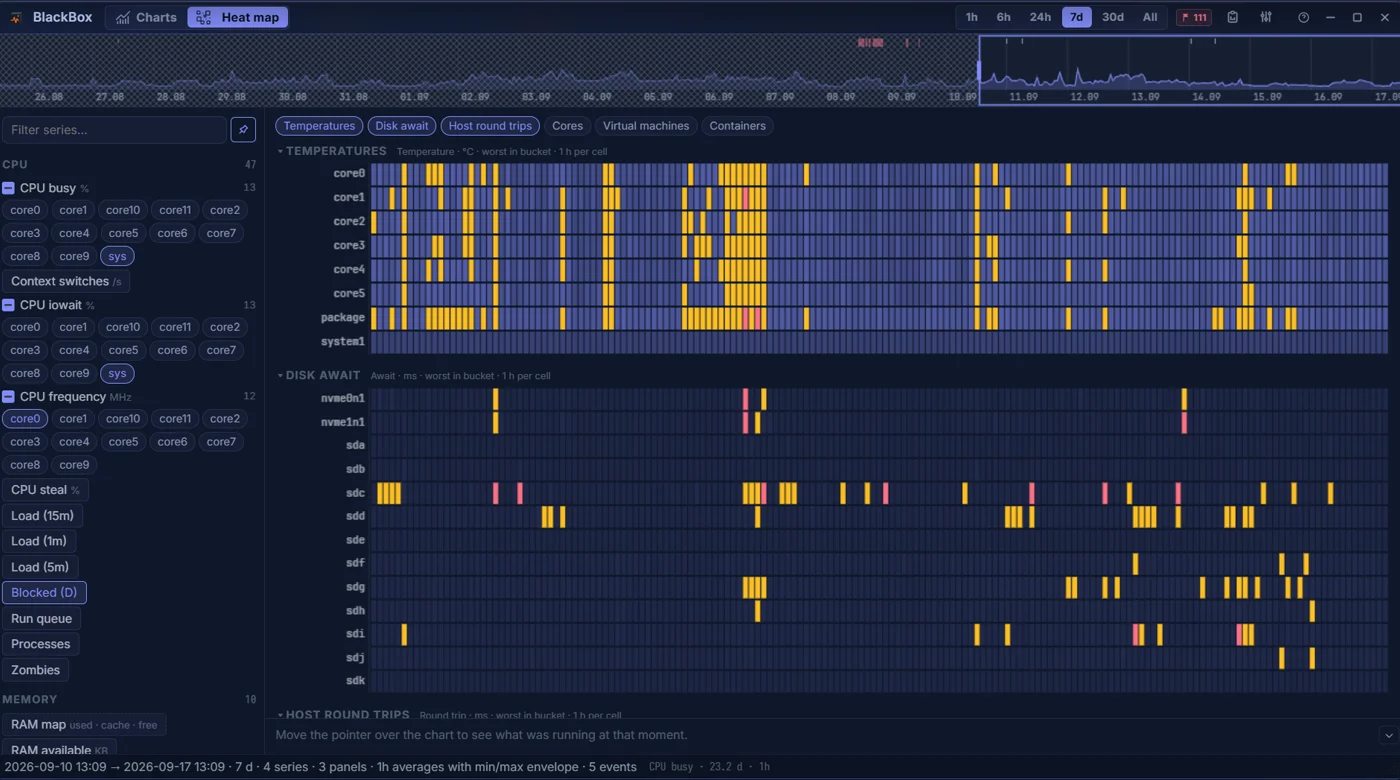This screenshot has width=1400, height=780.
Task: Open the help question mark icon
Action: click(1303, 17)
